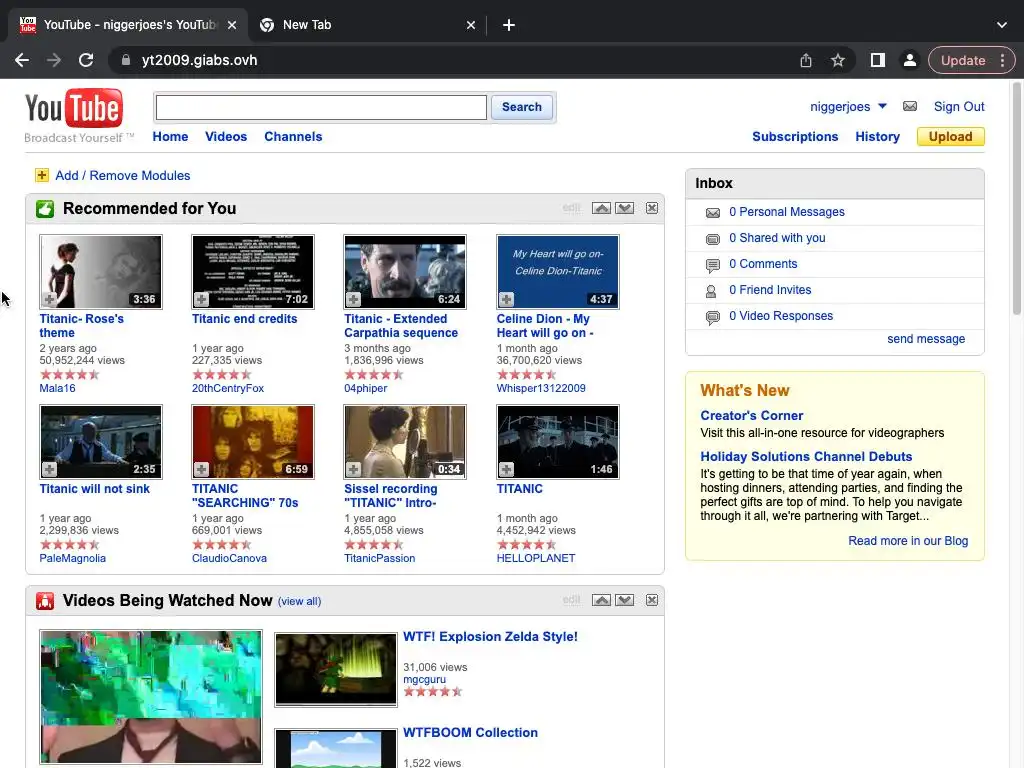Open uploader TitanicPassion channel
Viewport: 1024px width, 768px height.
pos(379,558)
